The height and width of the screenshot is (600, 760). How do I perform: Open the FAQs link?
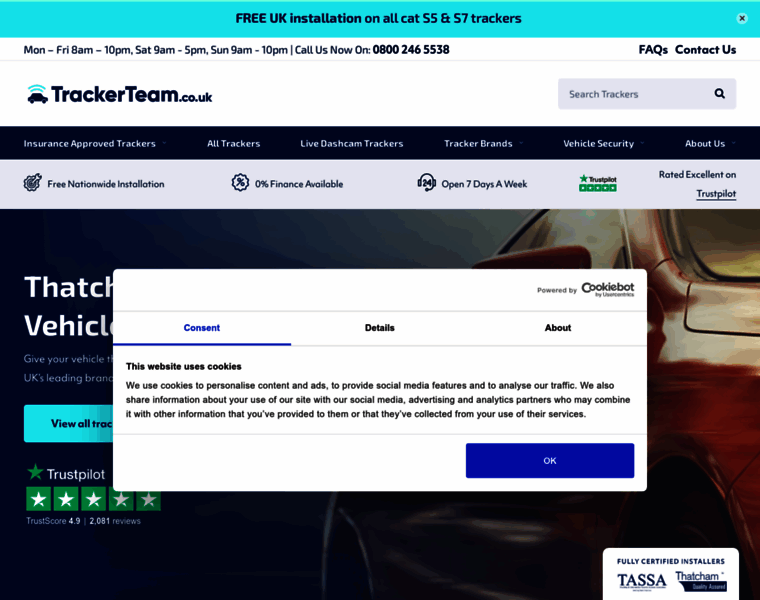click(x=653, y=49)
